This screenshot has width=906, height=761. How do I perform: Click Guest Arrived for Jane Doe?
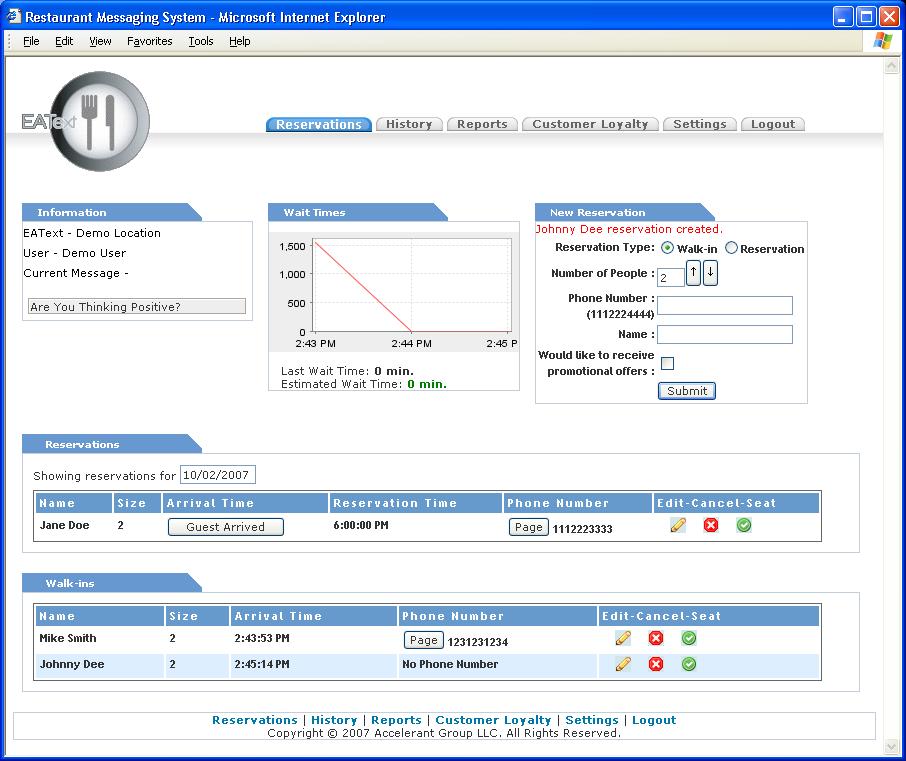(225, 527)
